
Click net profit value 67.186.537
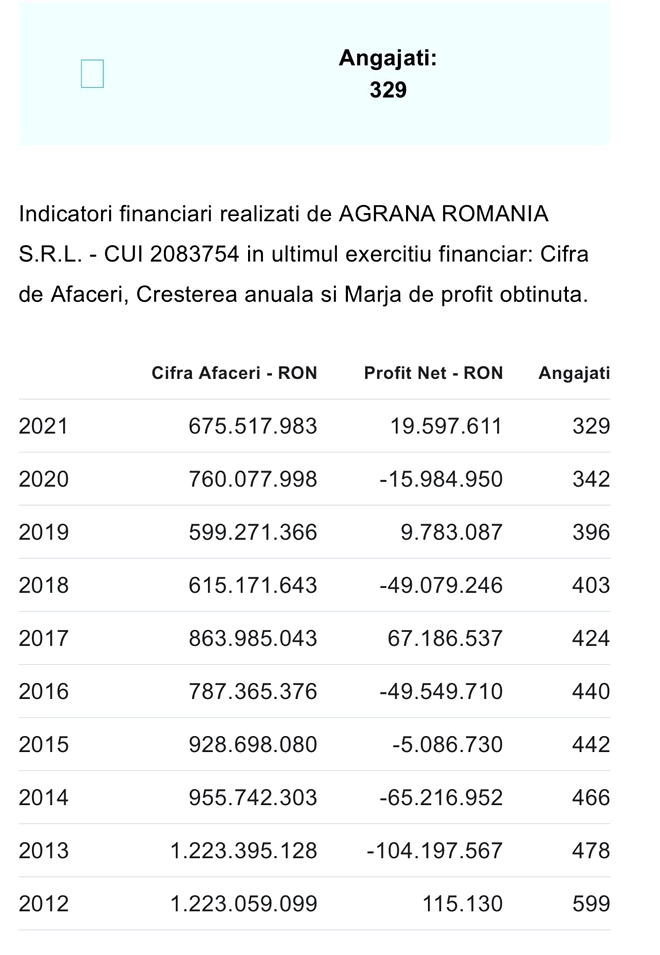coord(445,638)
